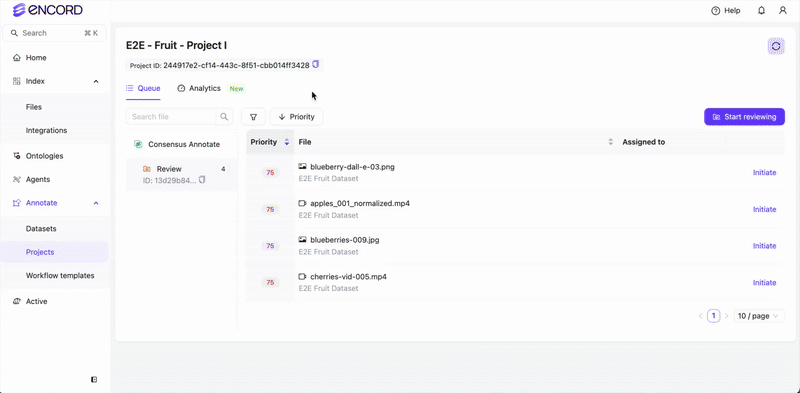The height and width of the screenshot is (393, 800).
Task: Open the Priority sort dropdown
Action: pyautogui.click(x=296, y=117)
